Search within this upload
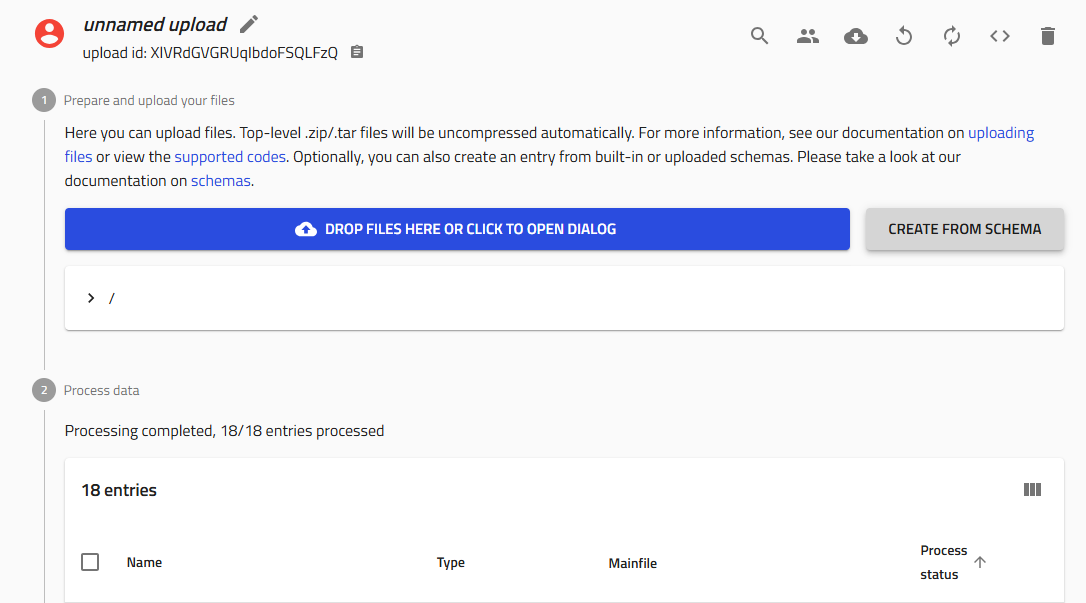Screen dimensions: 1086x603 click(759, 35)
